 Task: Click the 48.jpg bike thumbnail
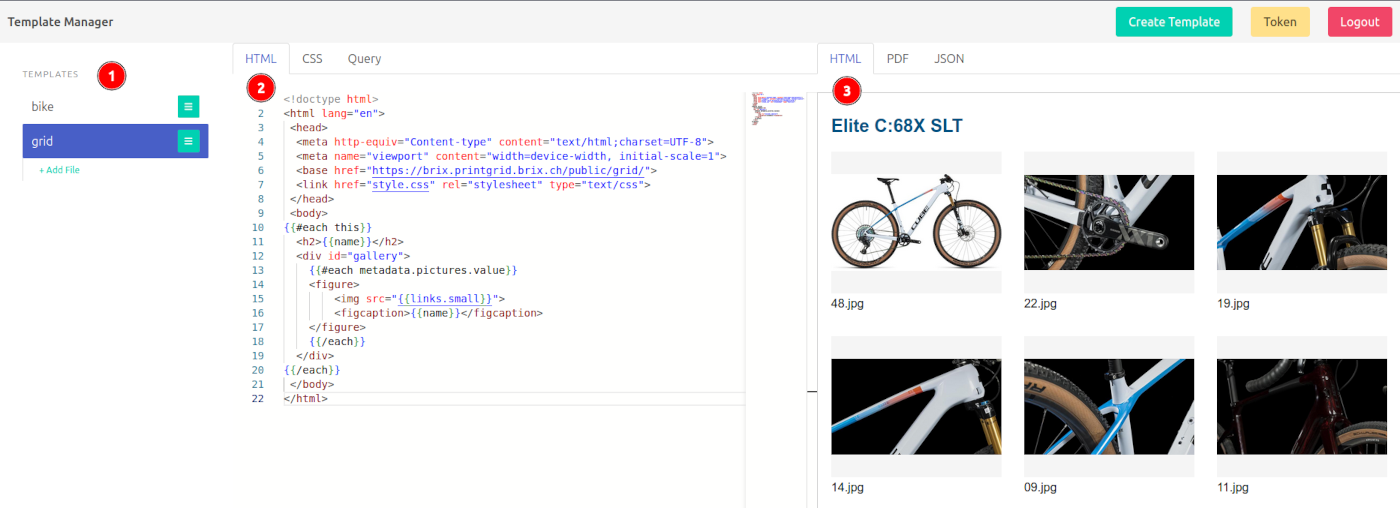tap(916, 222)
